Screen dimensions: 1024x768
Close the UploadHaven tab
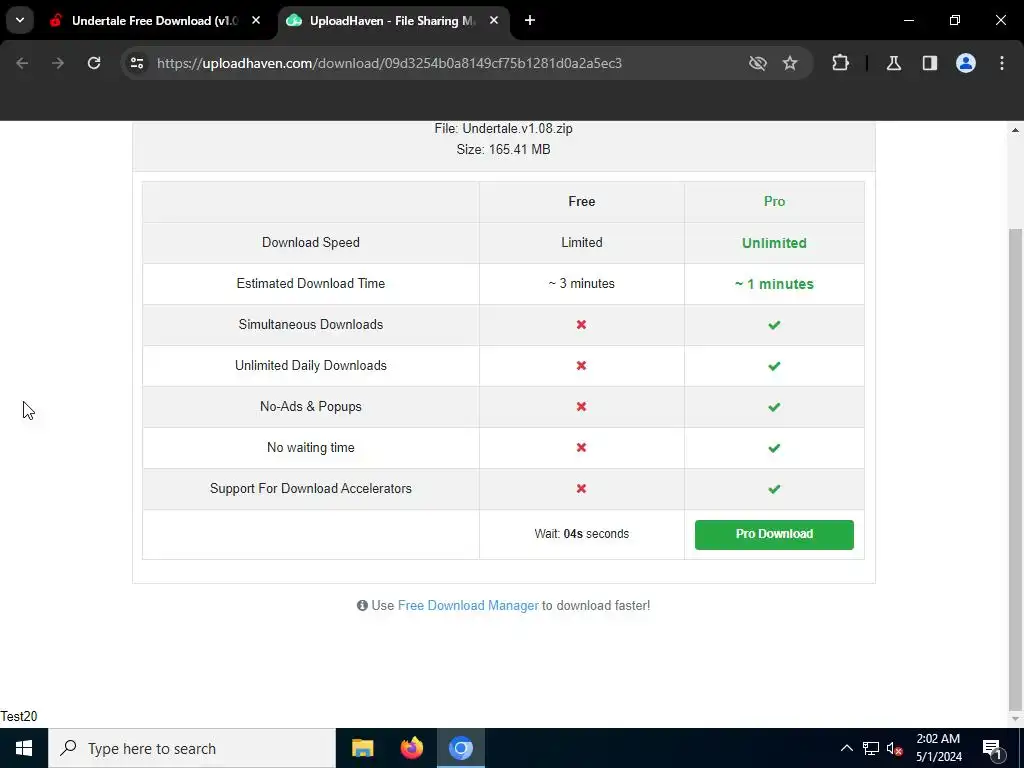(494, 21)
